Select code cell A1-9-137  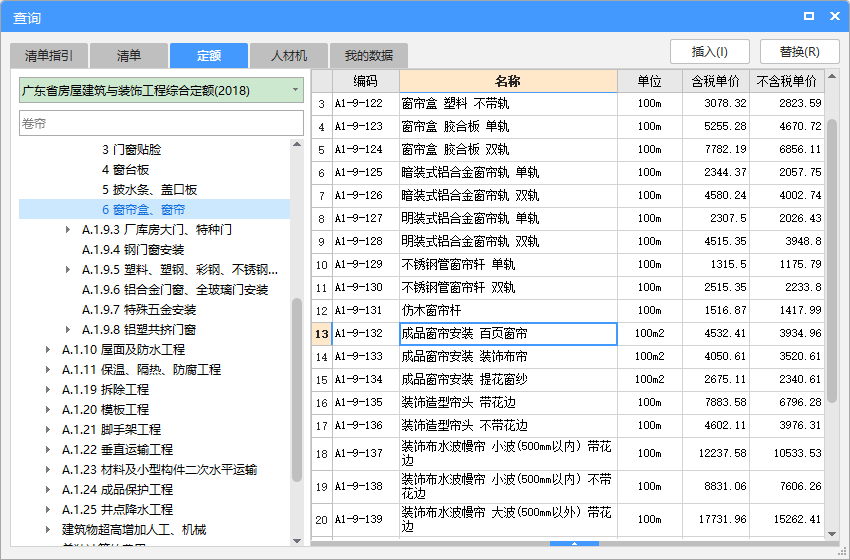point(365,454)
